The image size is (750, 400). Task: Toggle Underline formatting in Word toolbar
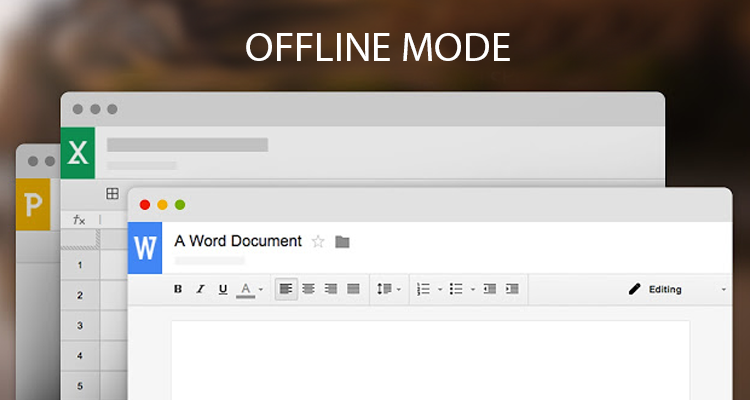(x=223, y=289)
